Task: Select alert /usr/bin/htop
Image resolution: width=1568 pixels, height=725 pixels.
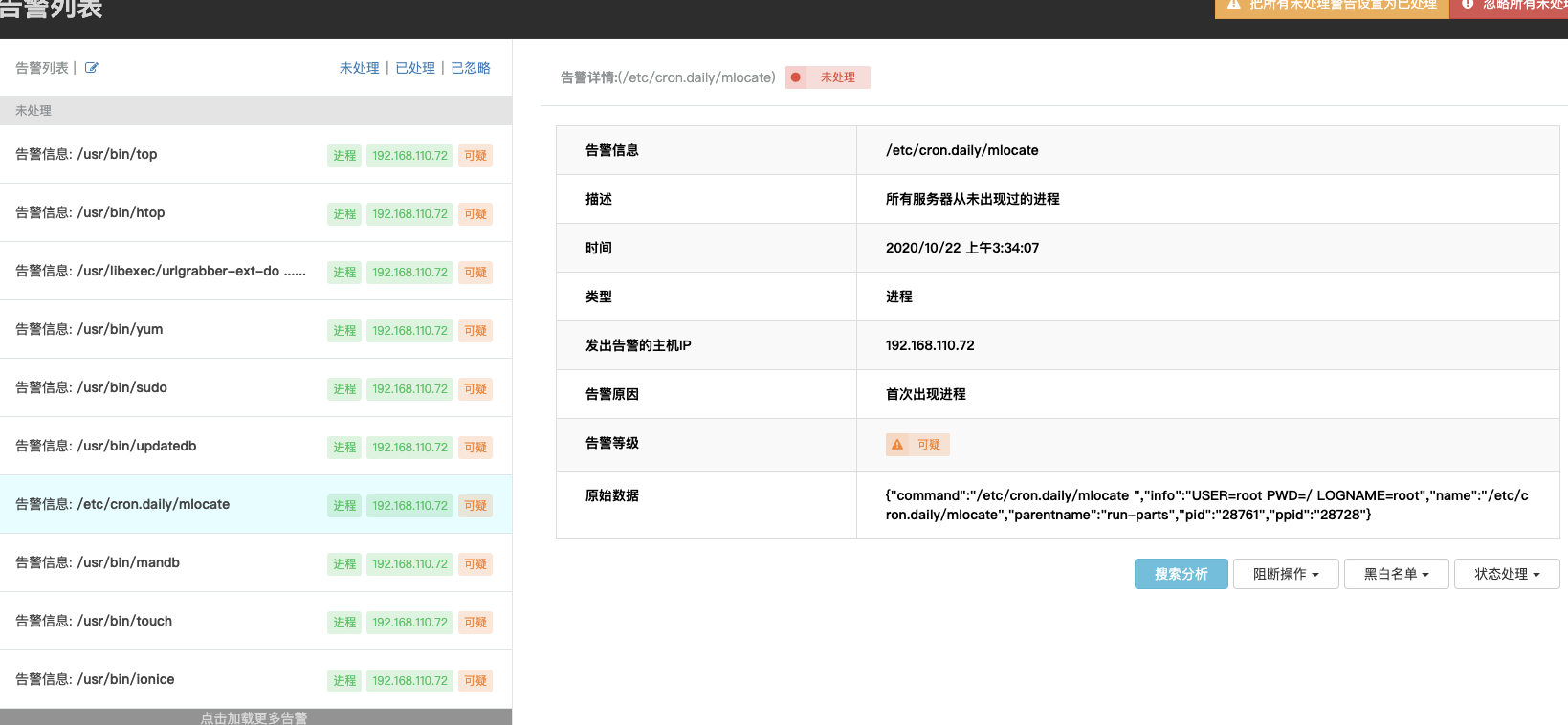Action: pos(255,212)
